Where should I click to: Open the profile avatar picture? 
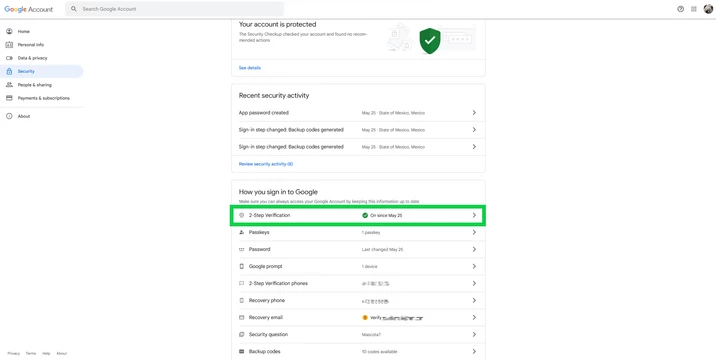(708, 9)
